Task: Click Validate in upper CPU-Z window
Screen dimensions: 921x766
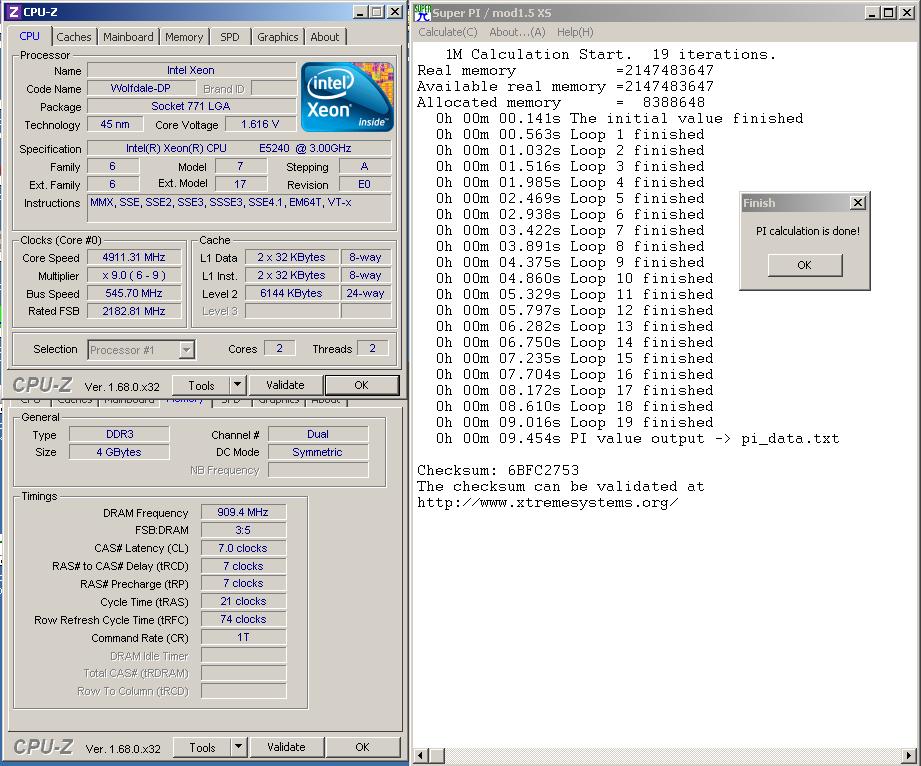Action: [285, 385]
